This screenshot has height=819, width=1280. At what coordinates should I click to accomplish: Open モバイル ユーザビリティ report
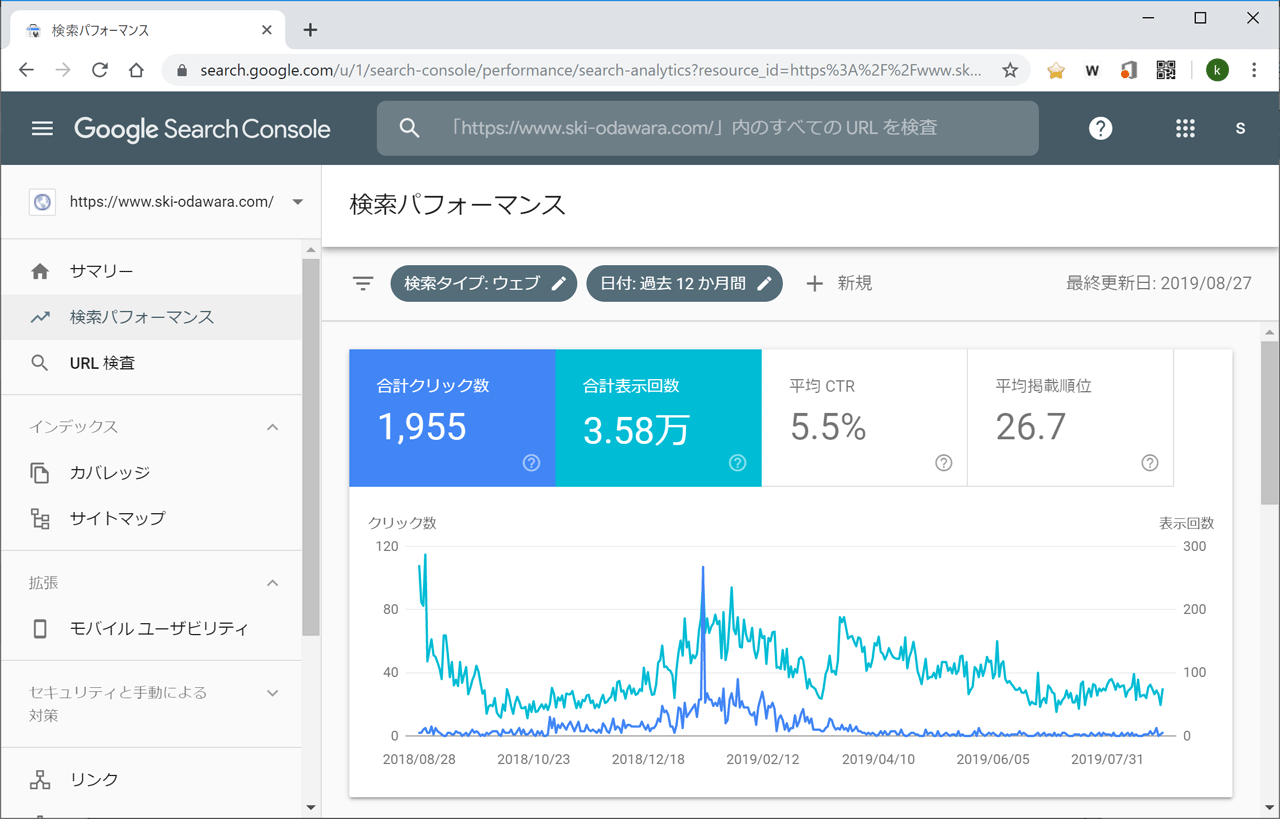click(x=150, y=629)
